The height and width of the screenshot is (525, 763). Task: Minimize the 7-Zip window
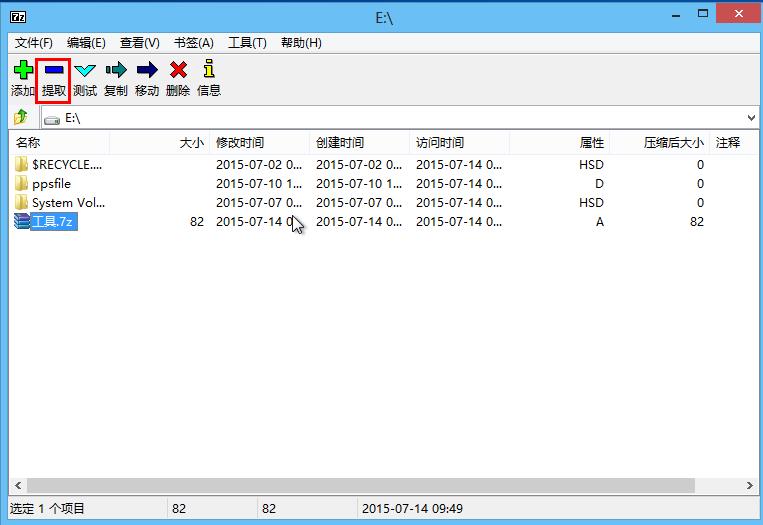(676, 15)
